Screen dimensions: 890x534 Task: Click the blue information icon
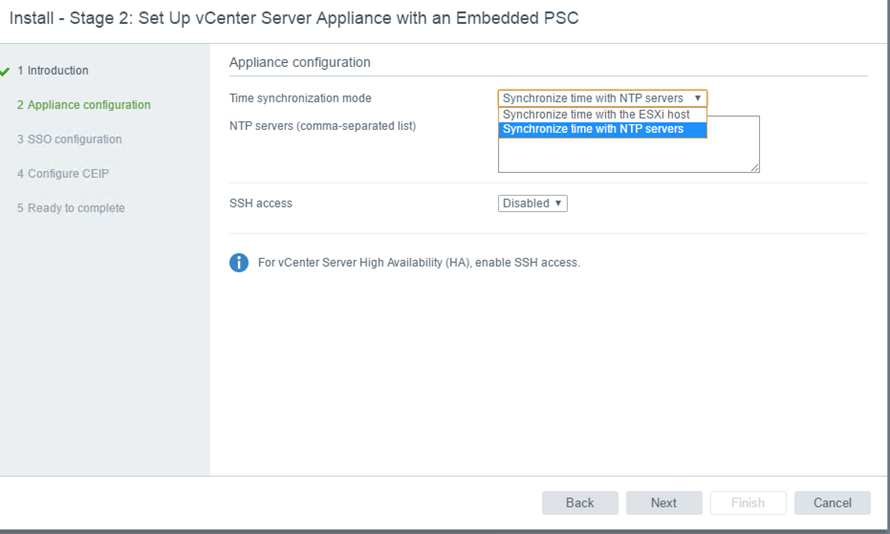(x=239, y=263)
